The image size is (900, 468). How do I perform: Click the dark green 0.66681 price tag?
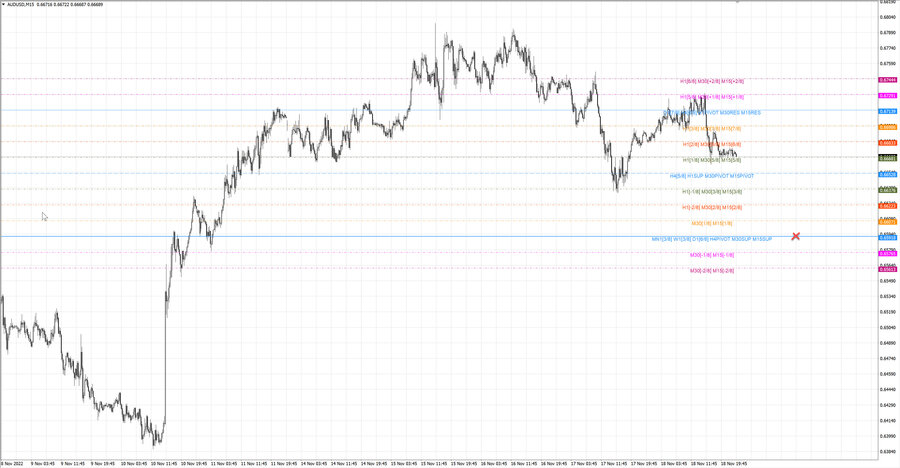click(x=888, y=158)
